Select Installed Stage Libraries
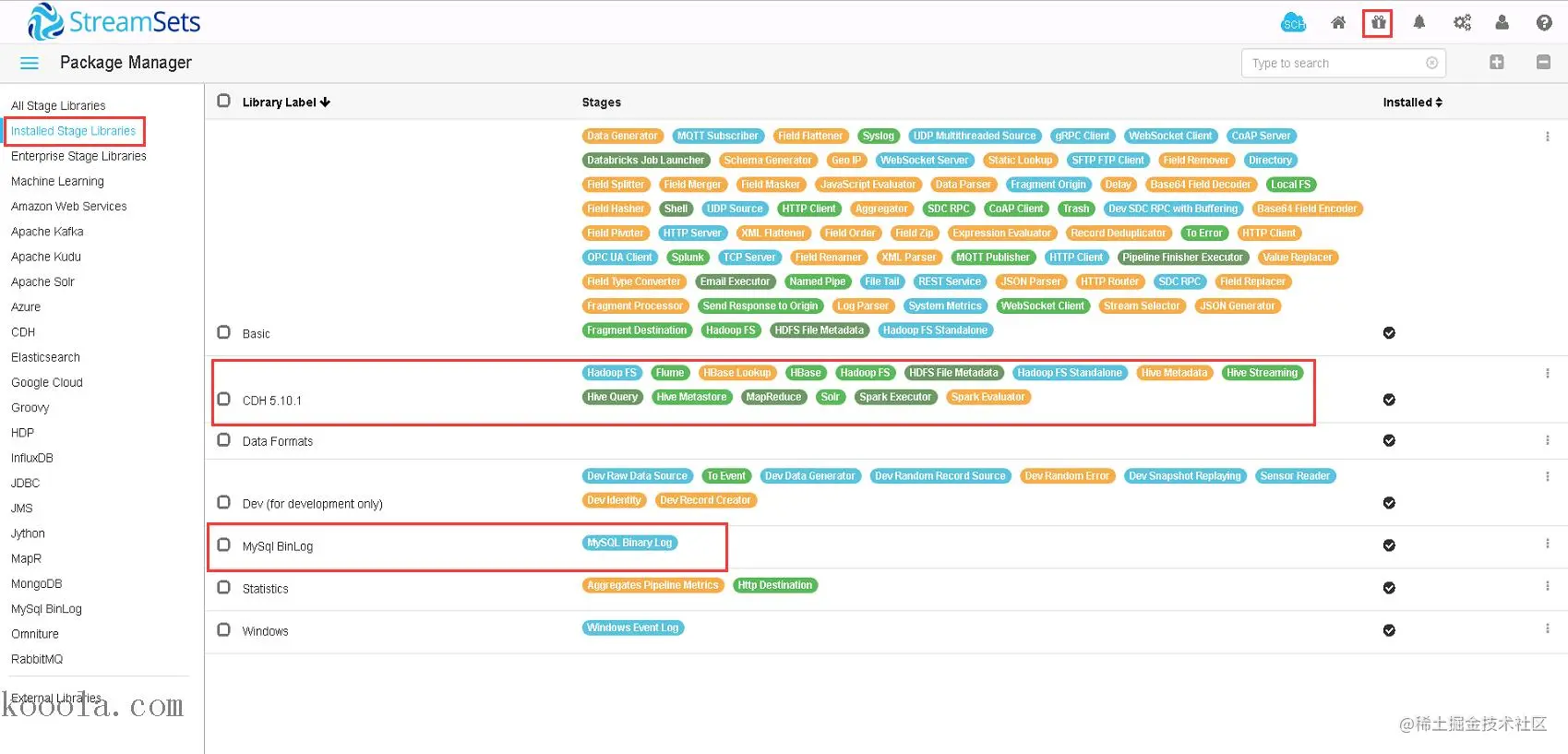 pos(73,131)
